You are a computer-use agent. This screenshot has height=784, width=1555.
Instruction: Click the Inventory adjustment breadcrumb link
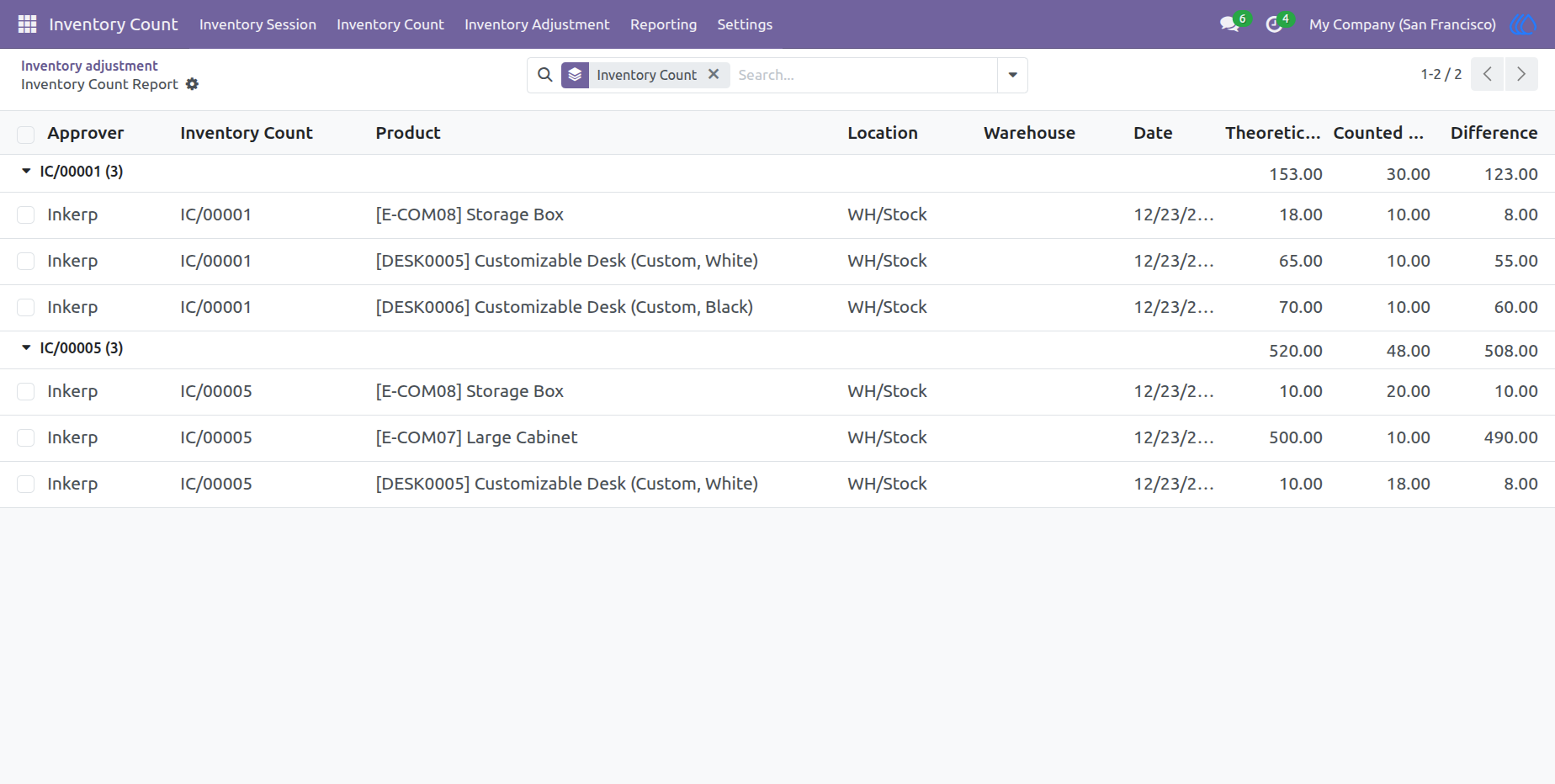coord(89,66)
